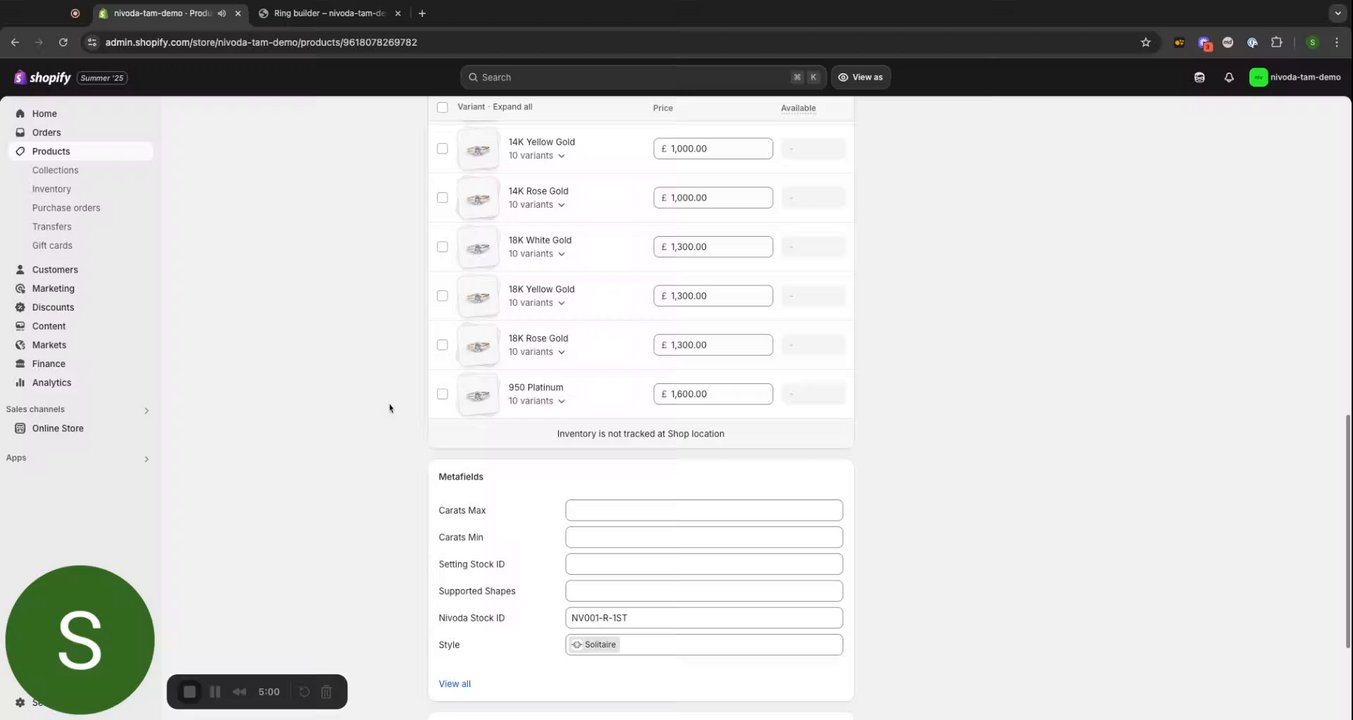Viewport: 1353px width, 720px height.
Task: Open the nivoda-tam-demo store account menu
Action: [1295, 77]
